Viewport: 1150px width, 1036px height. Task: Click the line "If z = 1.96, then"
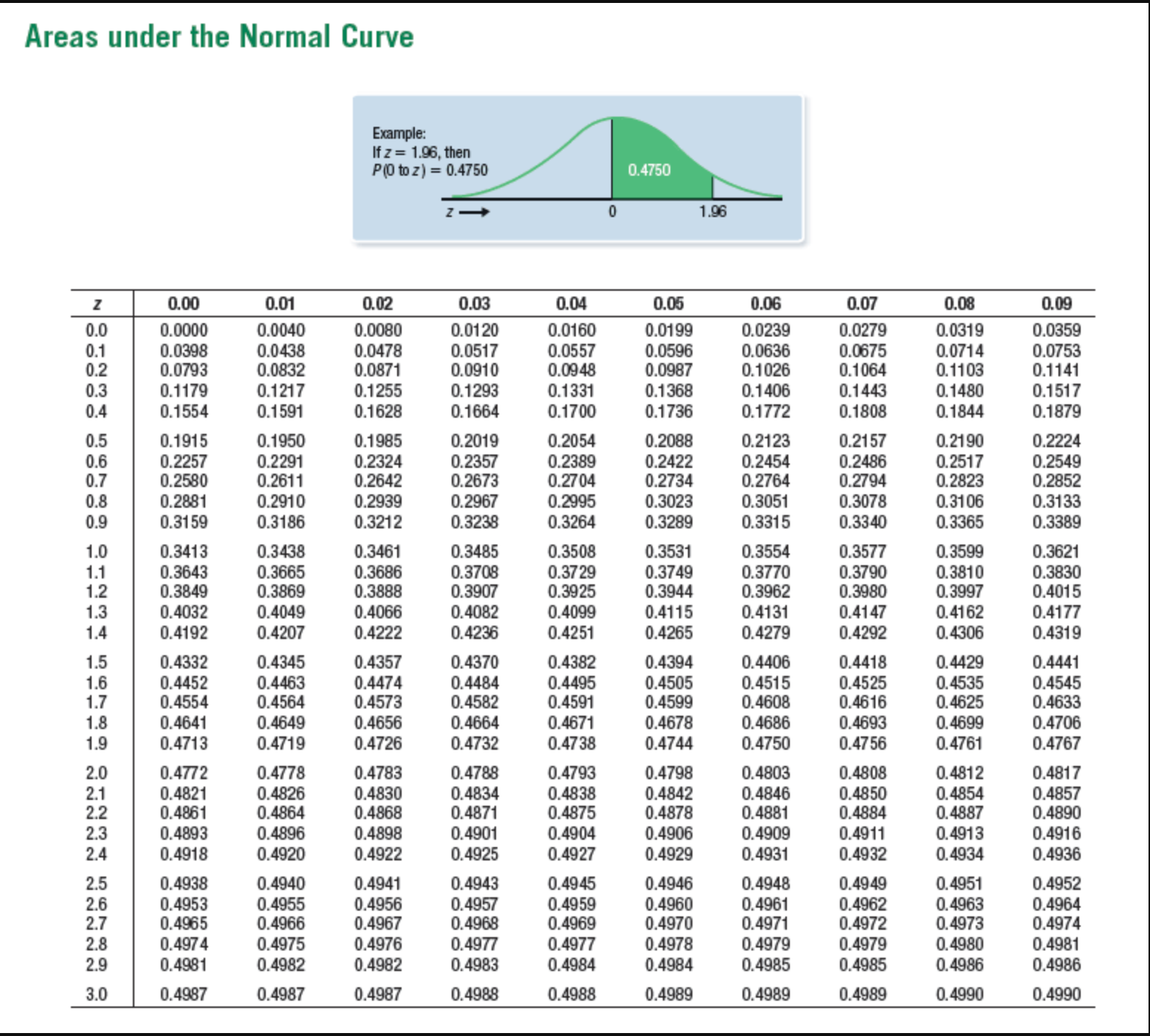click(x=421, y=152)
